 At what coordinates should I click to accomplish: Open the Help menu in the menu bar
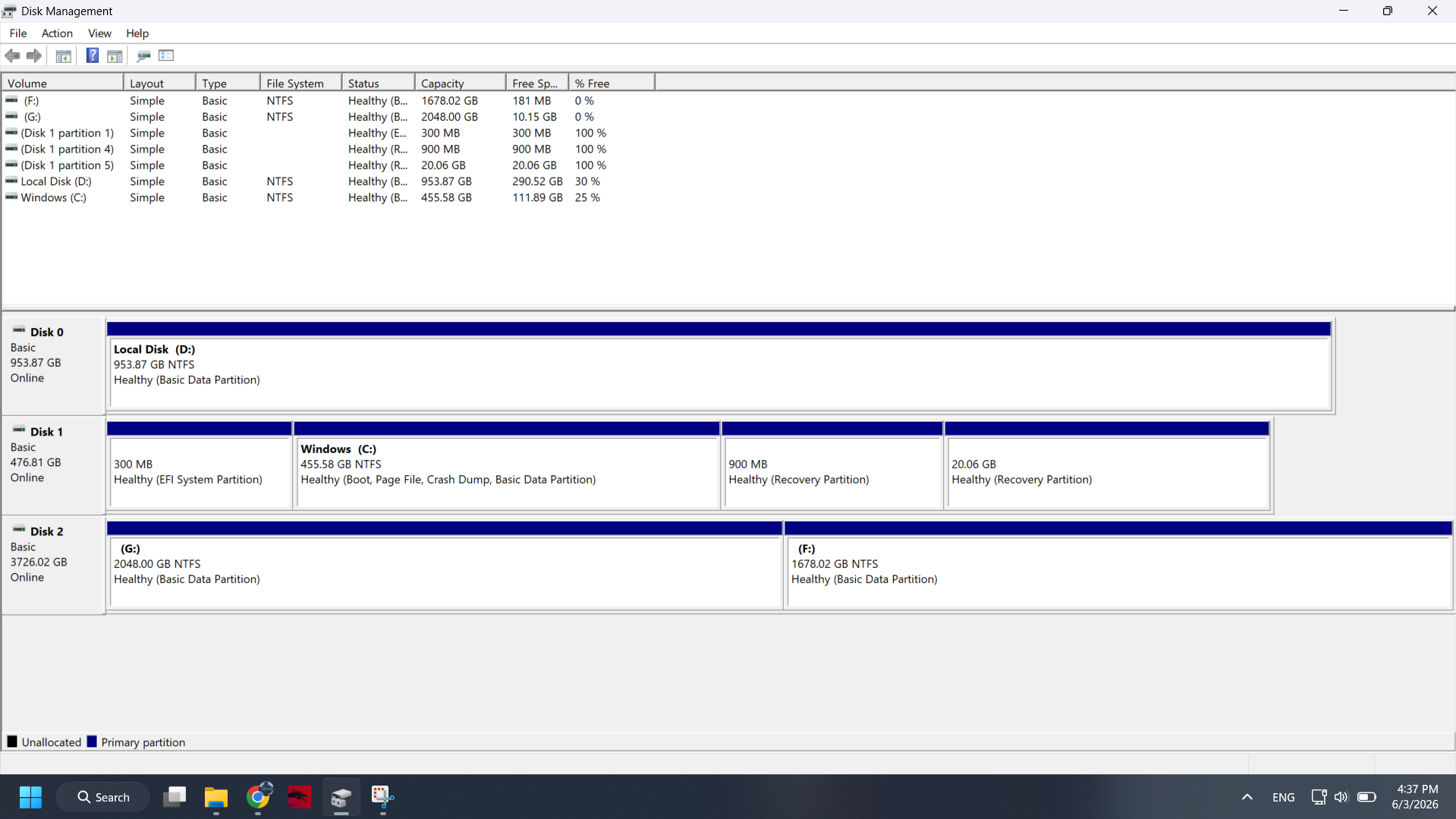[137, 33]
